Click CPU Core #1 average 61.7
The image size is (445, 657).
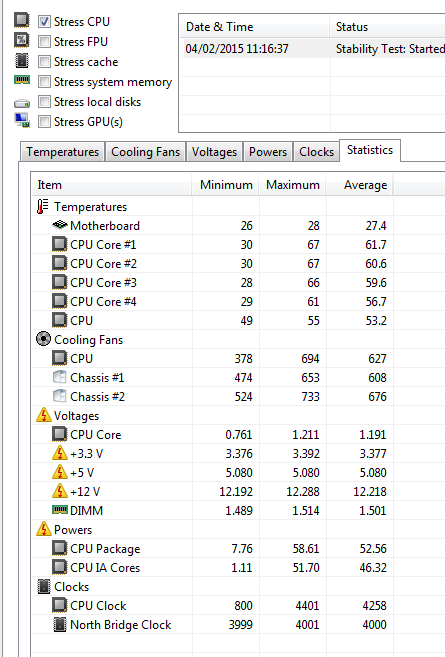(376, 244)
